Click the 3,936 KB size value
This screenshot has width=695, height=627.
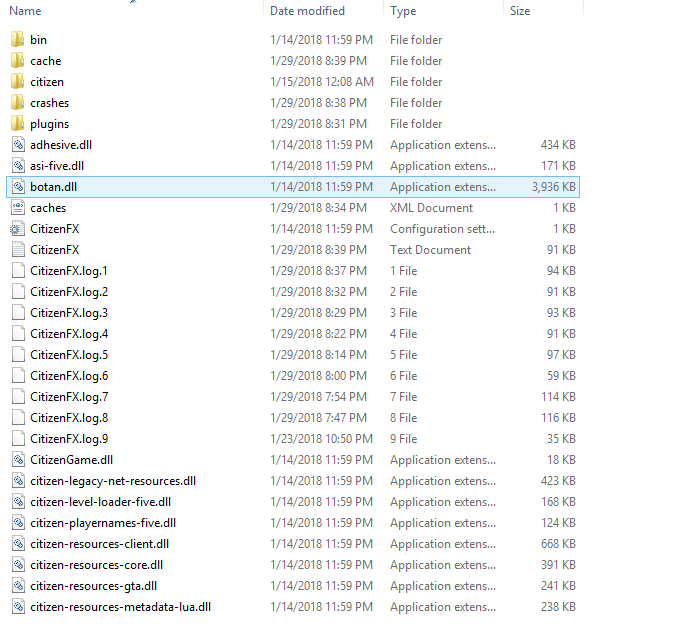click(x=554, y=187)
